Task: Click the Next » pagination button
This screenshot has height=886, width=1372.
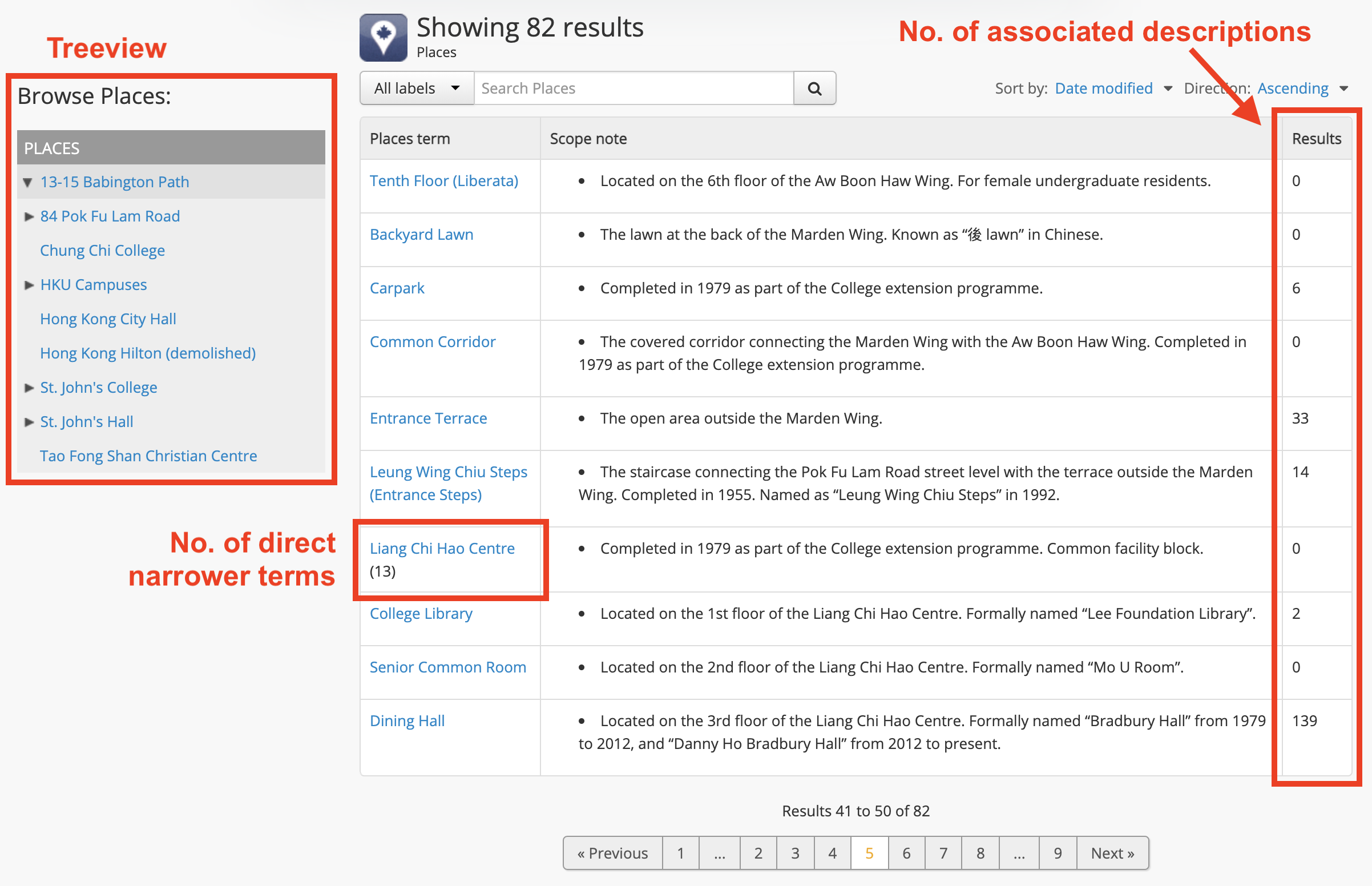Action: click(1112, 853)
